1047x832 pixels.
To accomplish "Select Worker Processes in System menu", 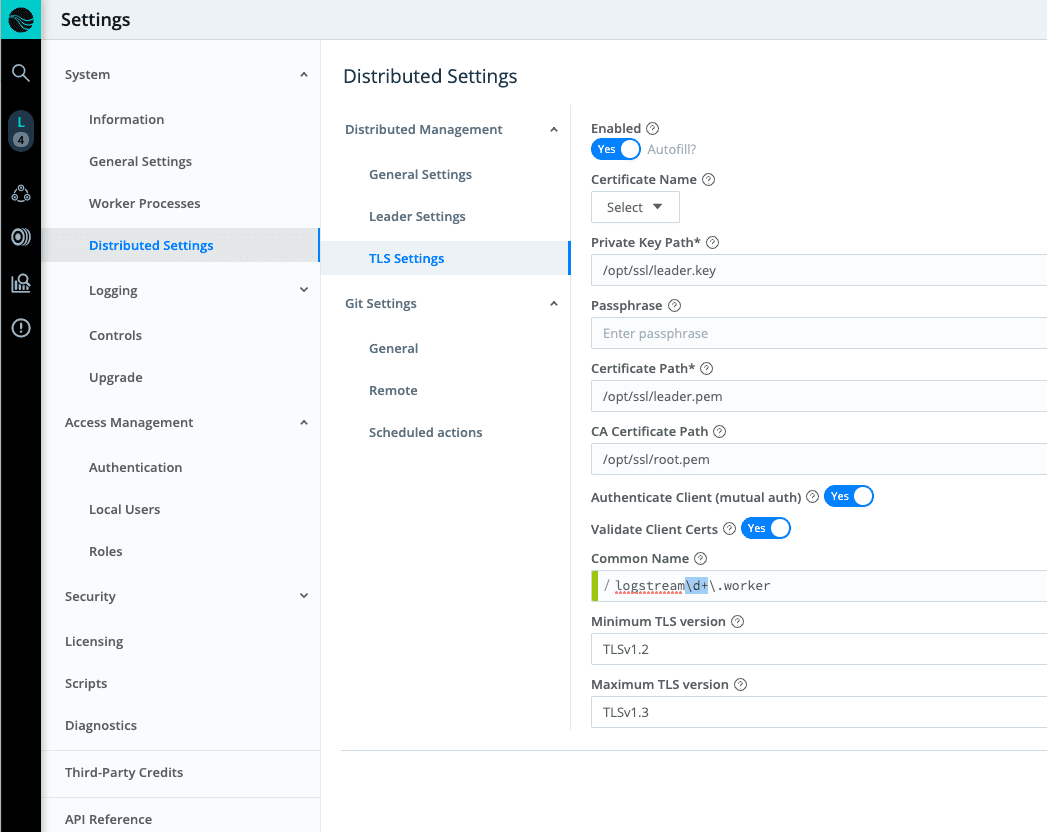I will [x=144, y=203].
